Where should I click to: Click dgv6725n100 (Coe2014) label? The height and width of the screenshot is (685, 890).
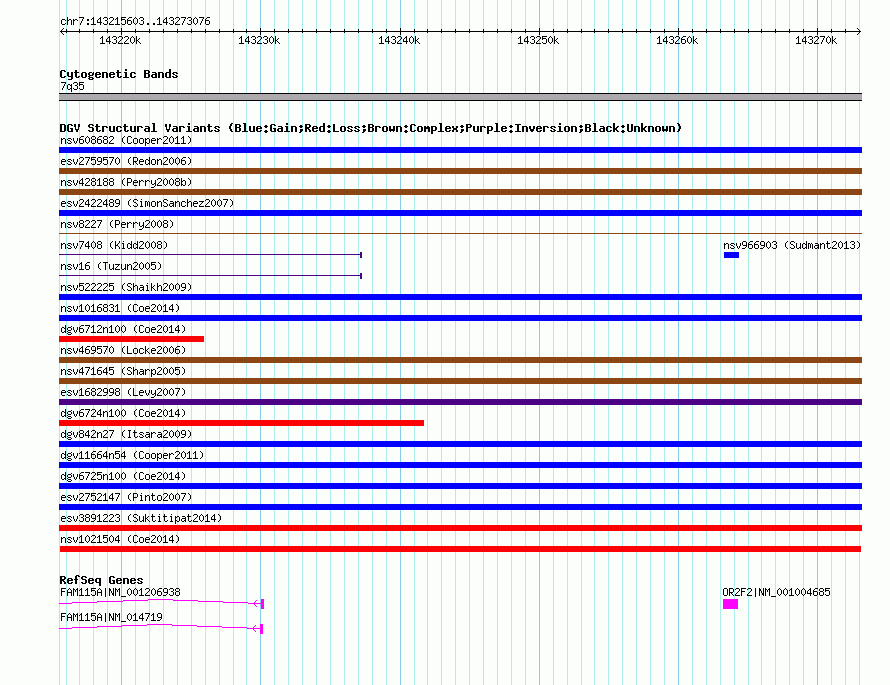pyautogui.click(x=123, y=476)
